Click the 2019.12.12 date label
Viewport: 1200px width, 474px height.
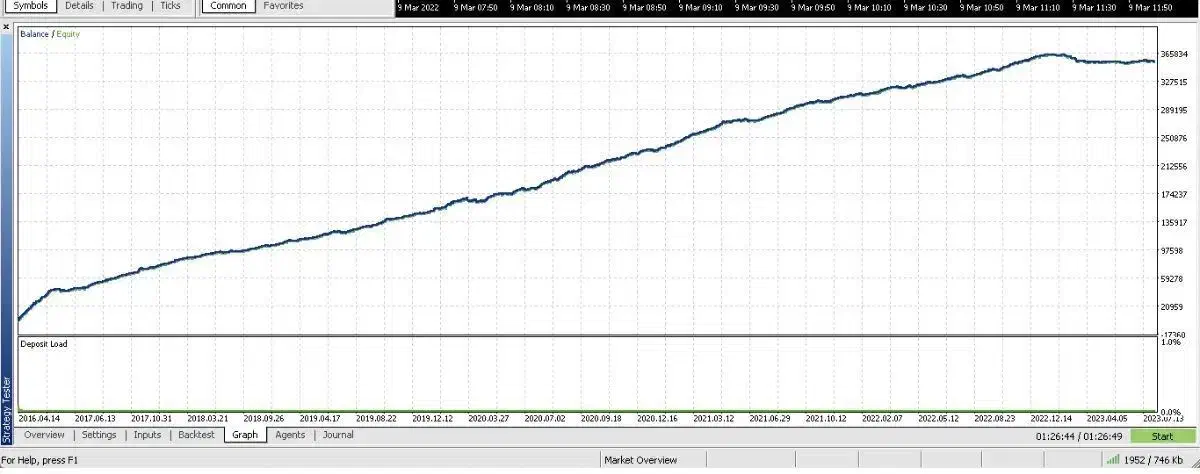pos(433,419)
